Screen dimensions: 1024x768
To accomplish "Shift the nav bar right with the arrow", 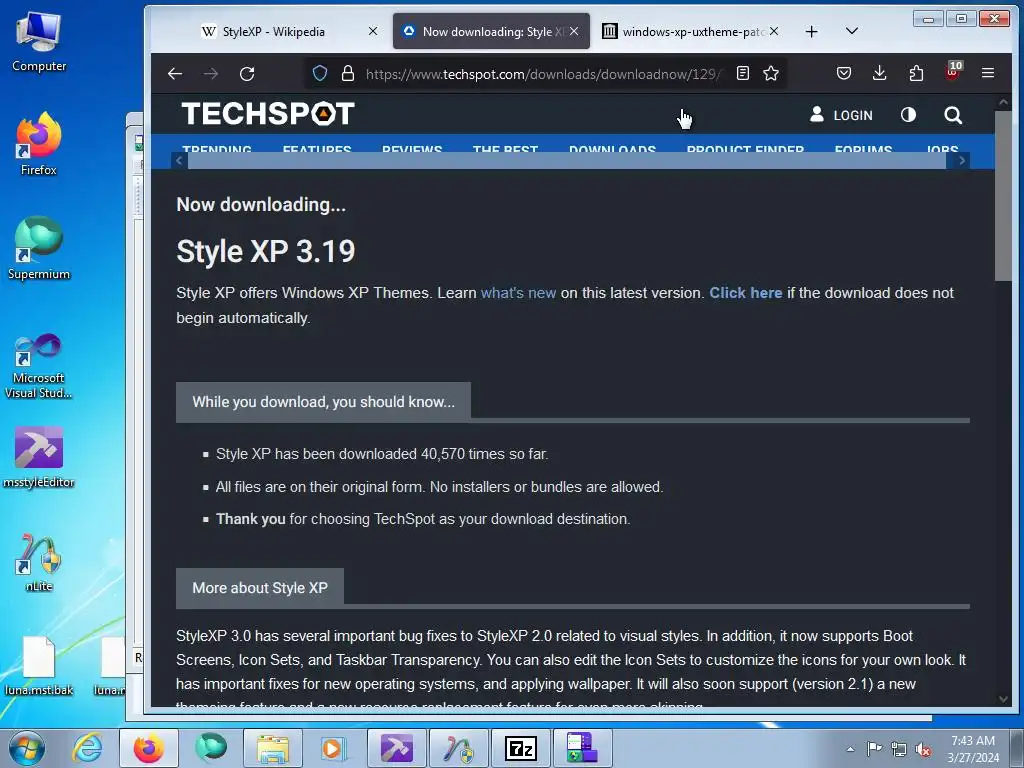I will [961, 161].
